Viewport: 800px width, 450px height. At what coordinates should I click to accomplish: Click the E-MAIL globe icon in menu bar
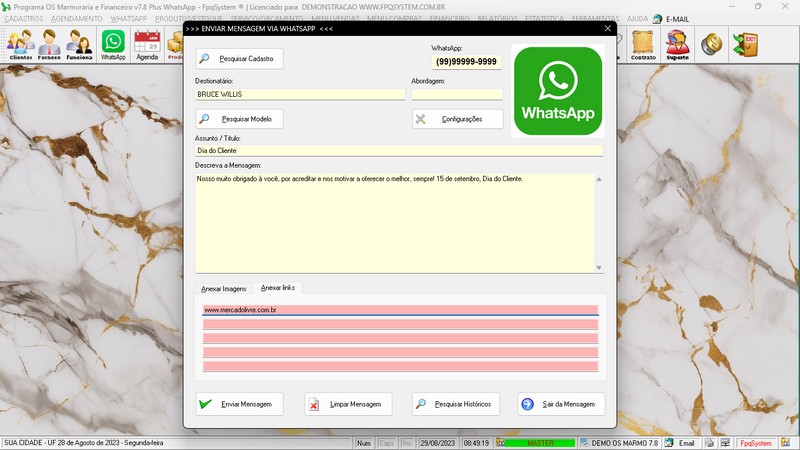point(658,19)
